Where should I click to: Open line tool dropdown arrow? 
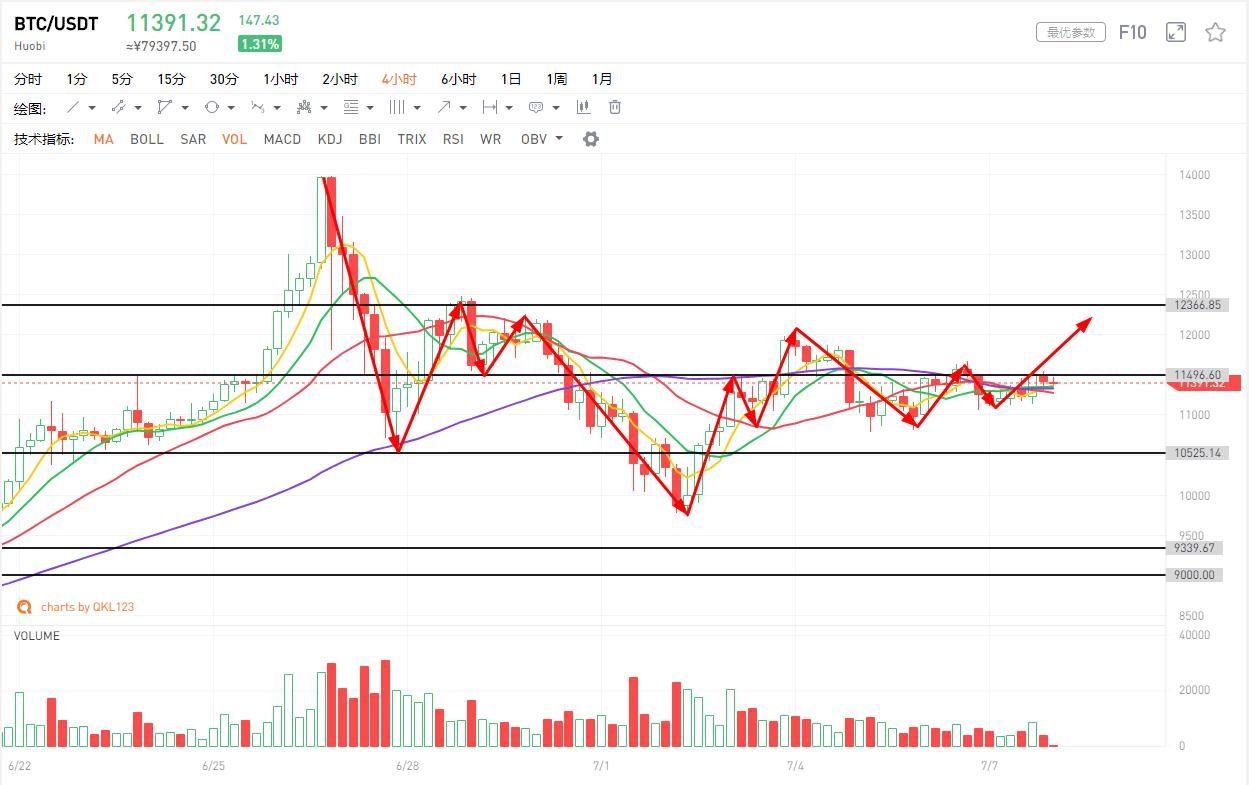pyautogui.click(x=92, y=108)
